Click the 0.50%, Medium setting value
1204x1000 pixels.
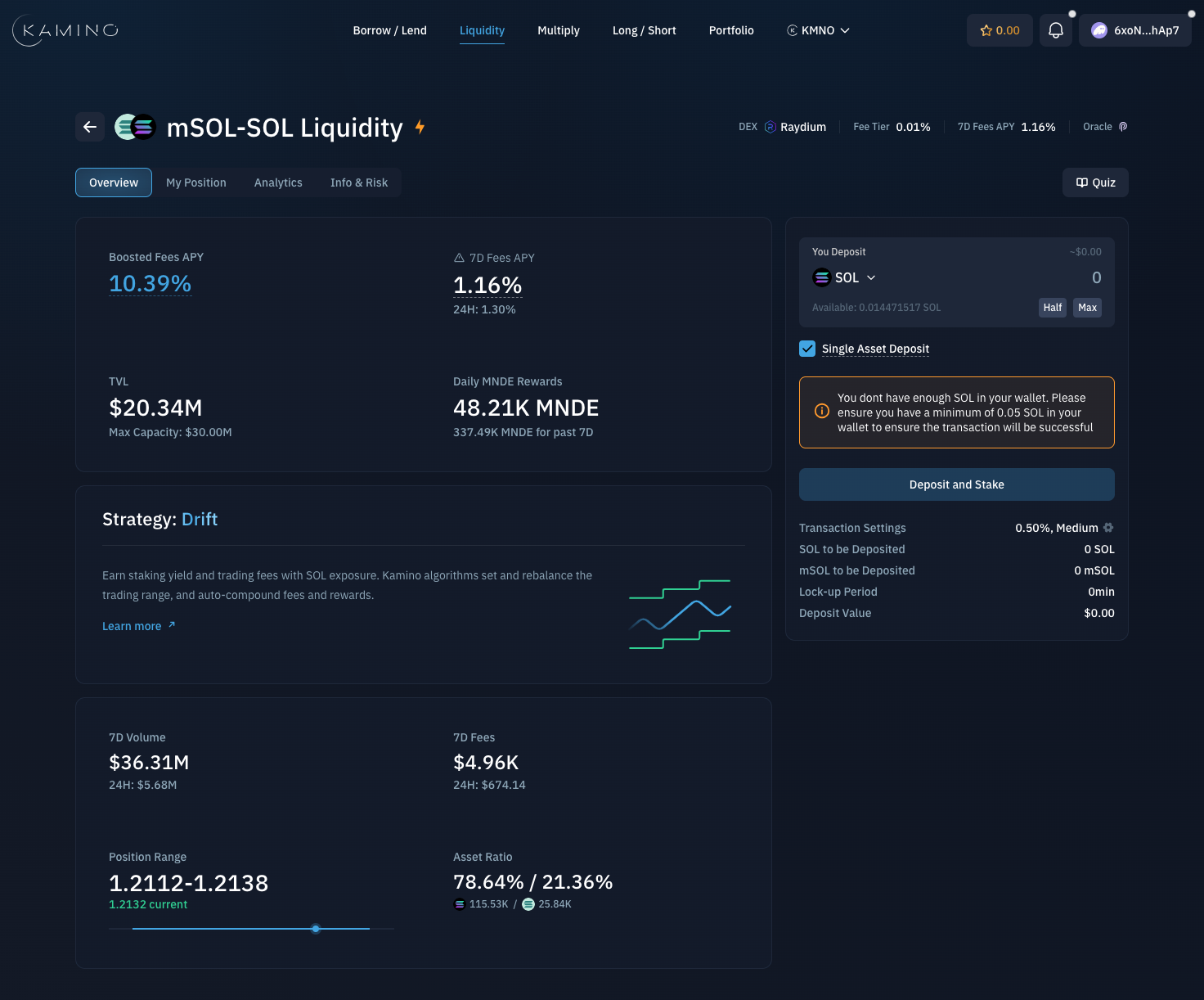coord(1057,528)
